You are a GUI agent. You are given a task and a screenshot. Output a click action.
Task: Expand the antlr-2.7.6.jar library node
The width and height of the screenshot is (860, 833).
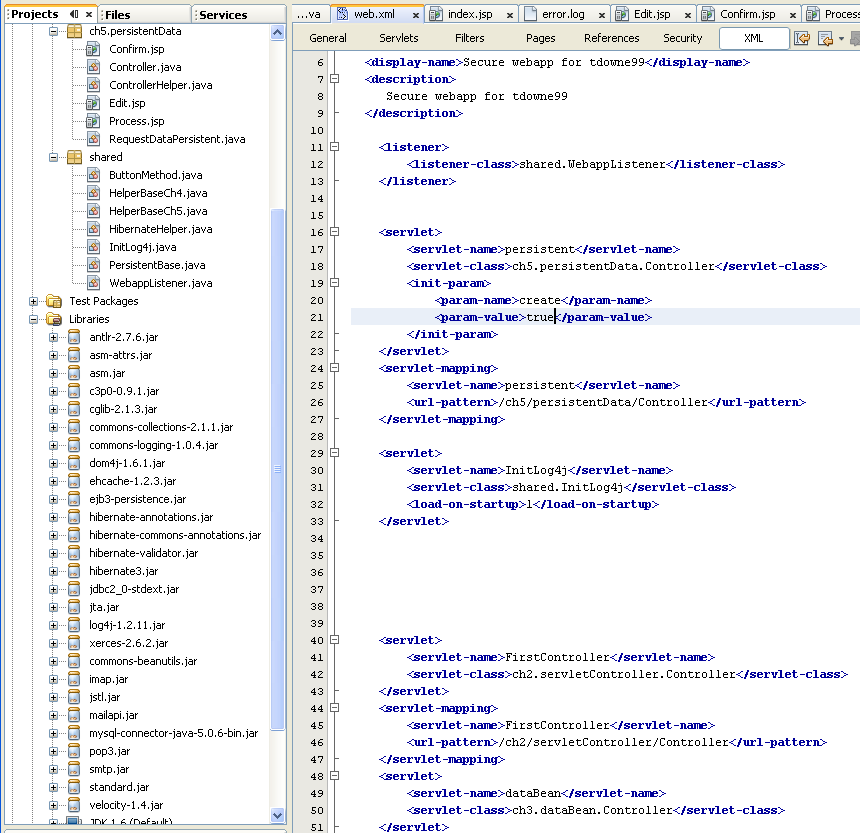click(x=54, y=337)
